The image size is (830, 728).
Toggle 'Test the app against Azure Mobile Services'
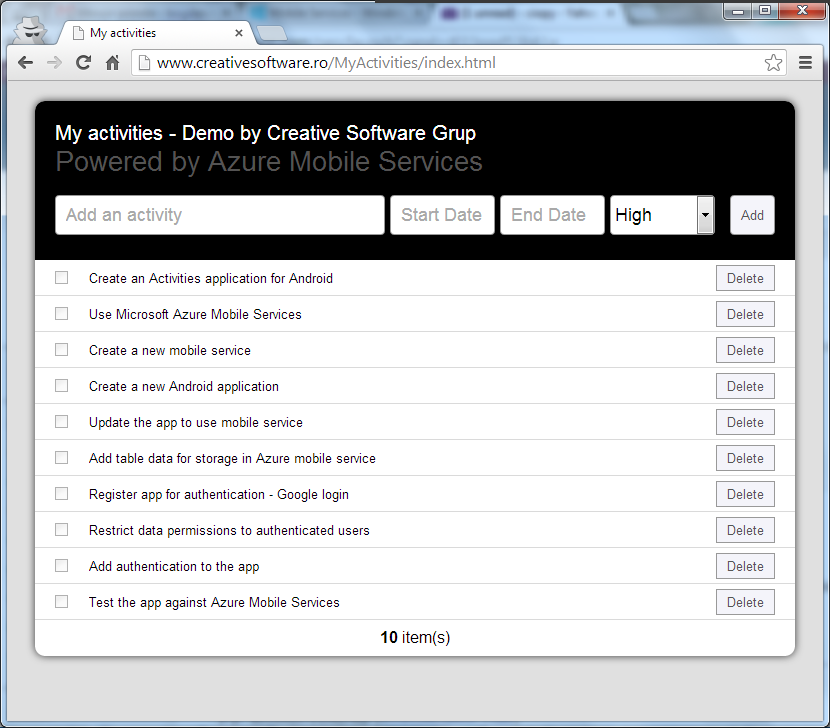point(62,602)
